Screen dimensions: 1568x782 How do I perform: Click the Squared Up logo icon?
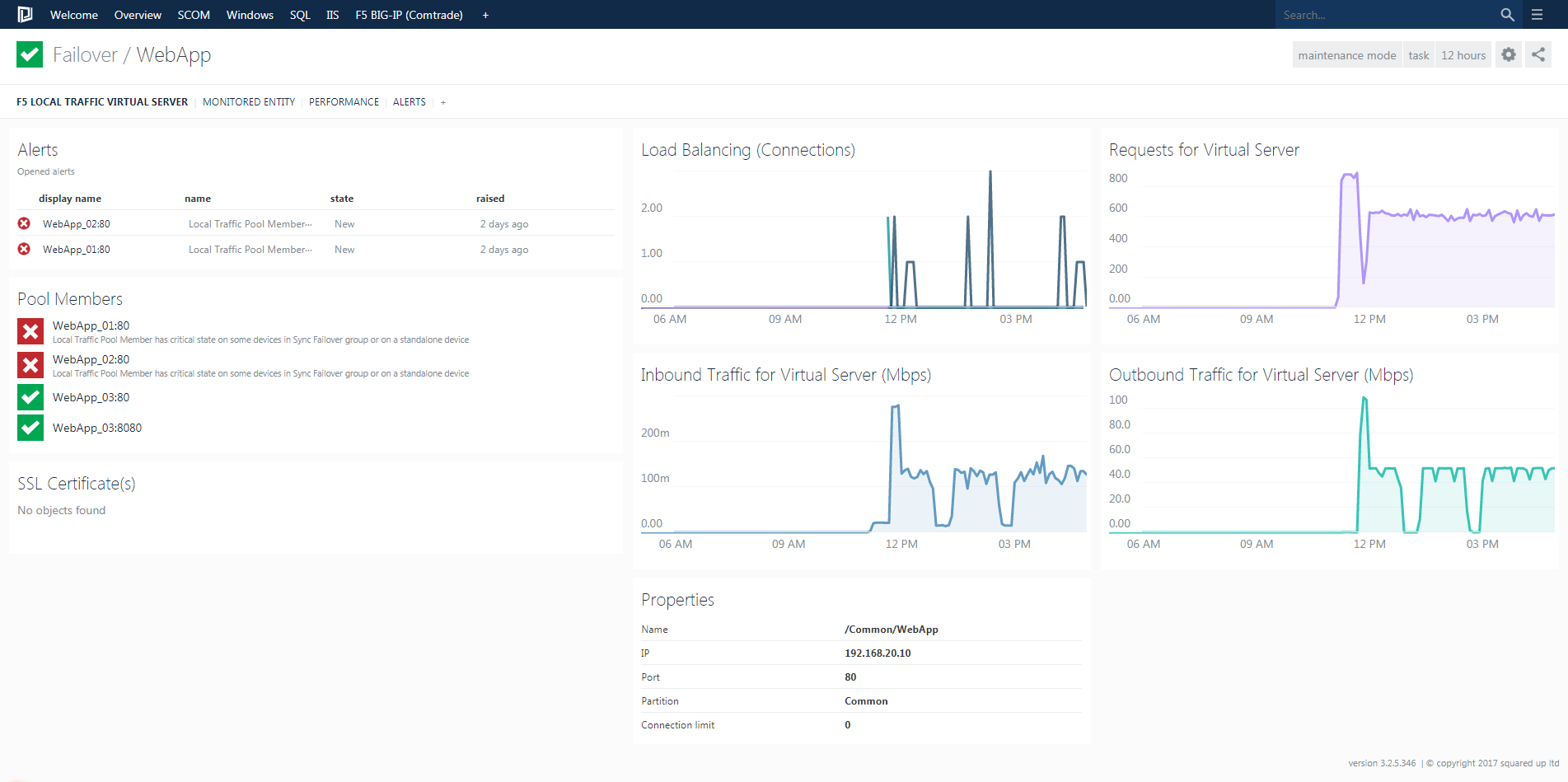tap(24, 14)
